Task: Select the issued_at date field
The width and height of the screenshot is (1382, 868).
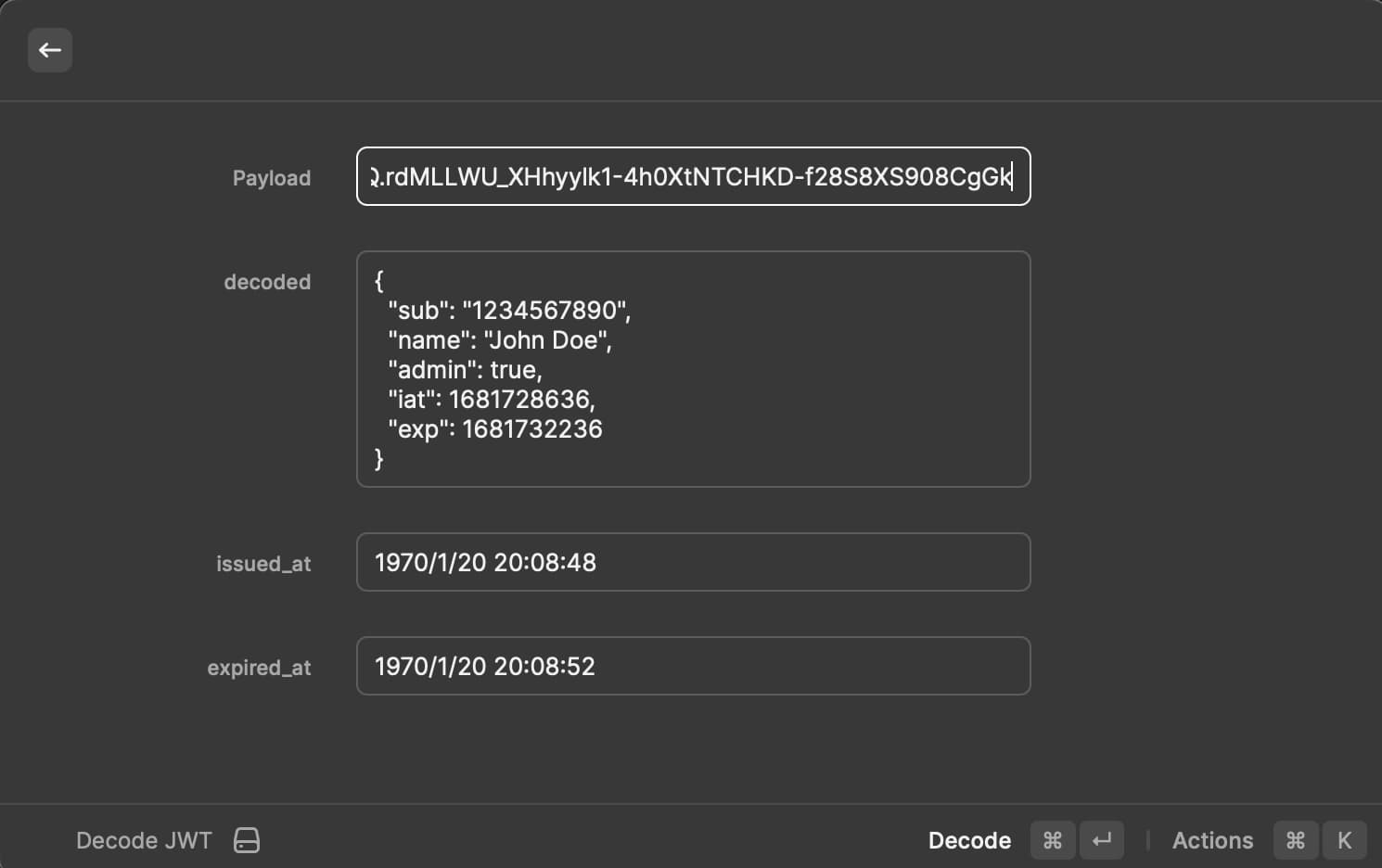Action: tap(694, 562)
